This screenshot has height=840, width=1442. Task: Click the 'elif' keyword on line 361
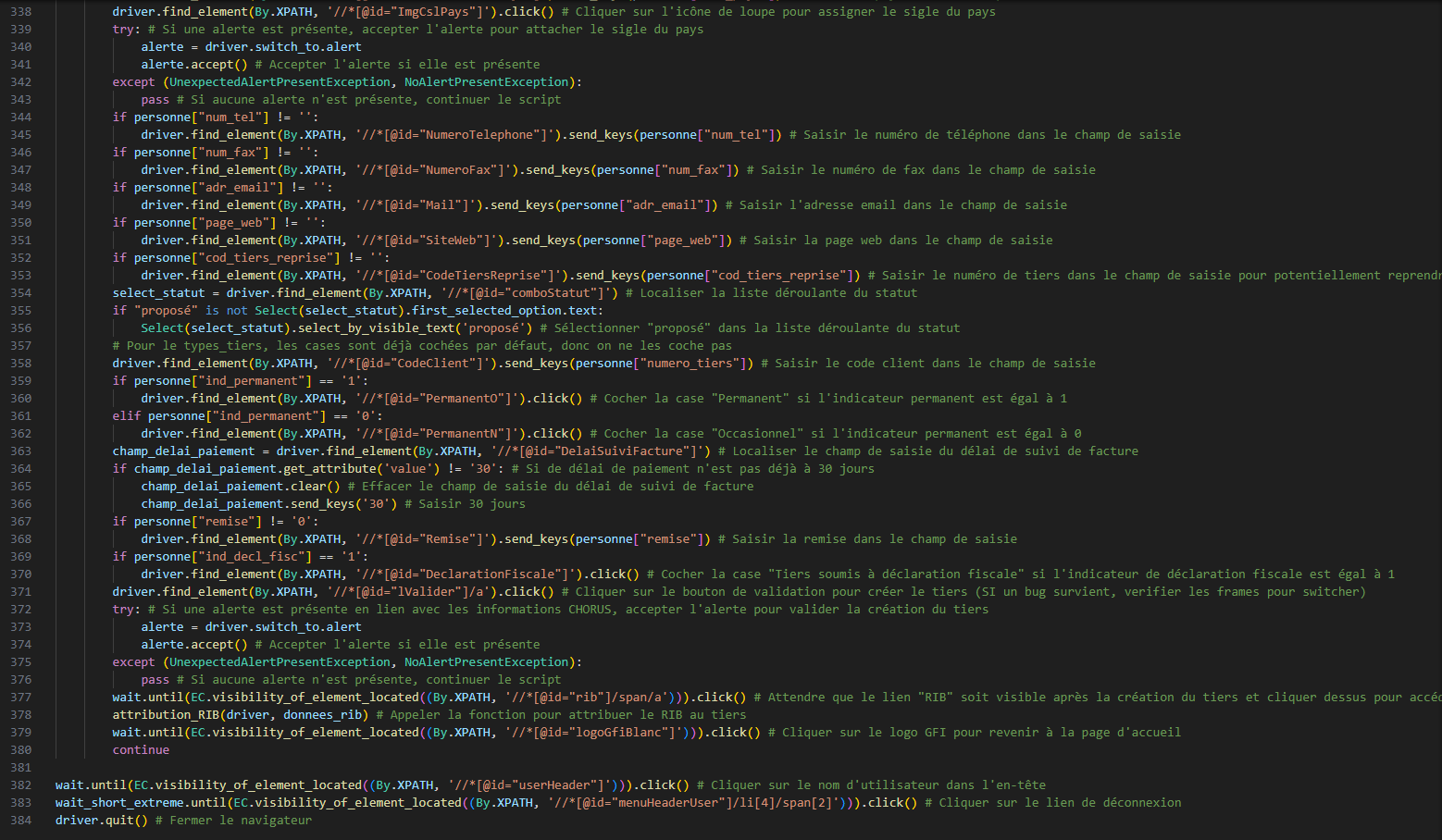click(x=126, y=416)
